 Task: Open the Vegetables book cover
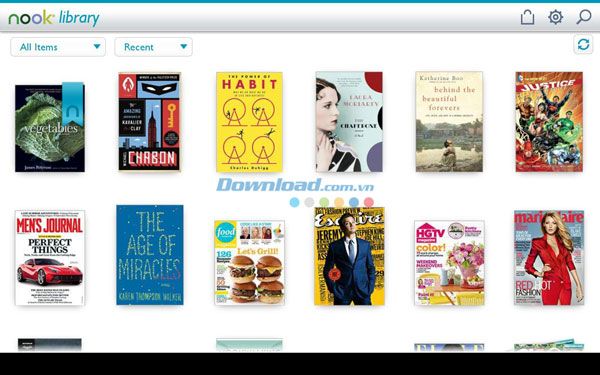pyautogui.click(x=50, y=128)
